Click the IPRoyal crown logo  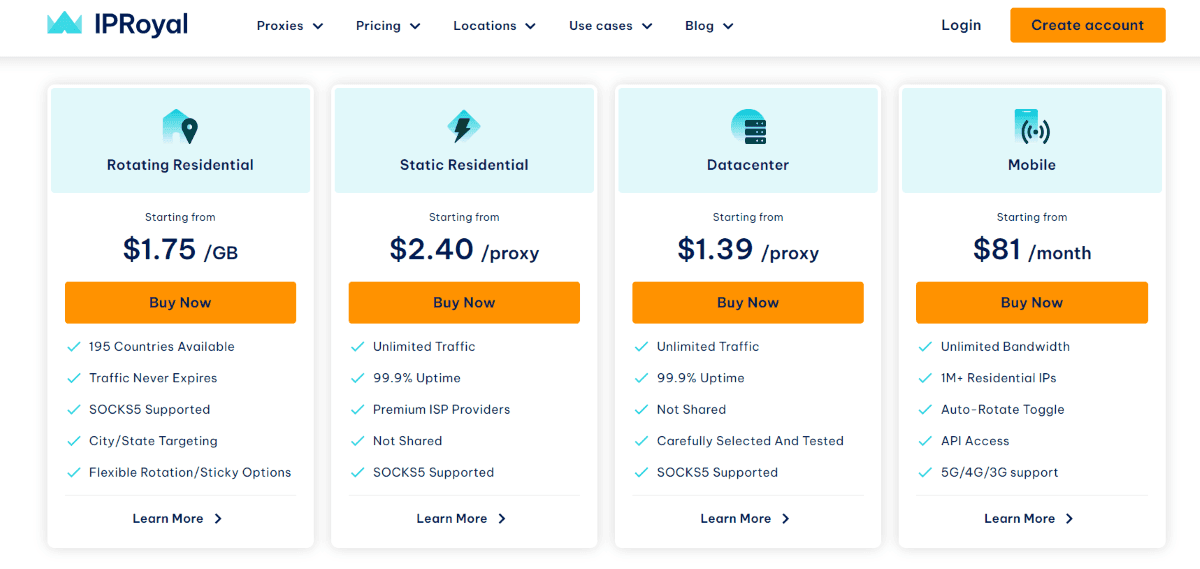click(65, 24)
